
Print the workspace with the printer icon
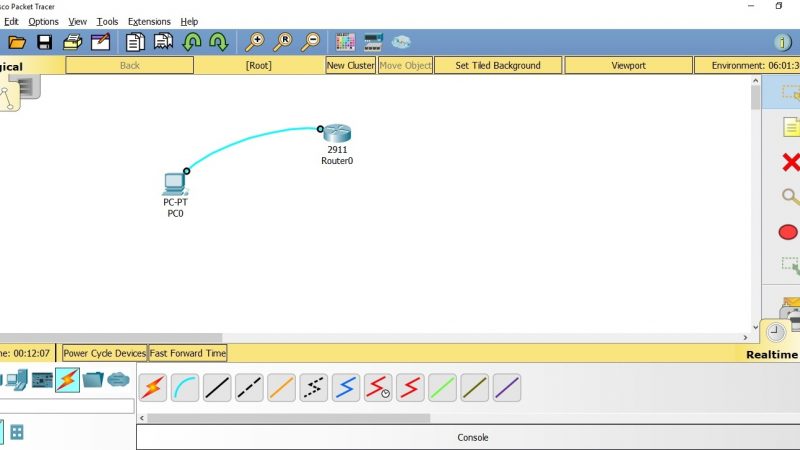72,42
